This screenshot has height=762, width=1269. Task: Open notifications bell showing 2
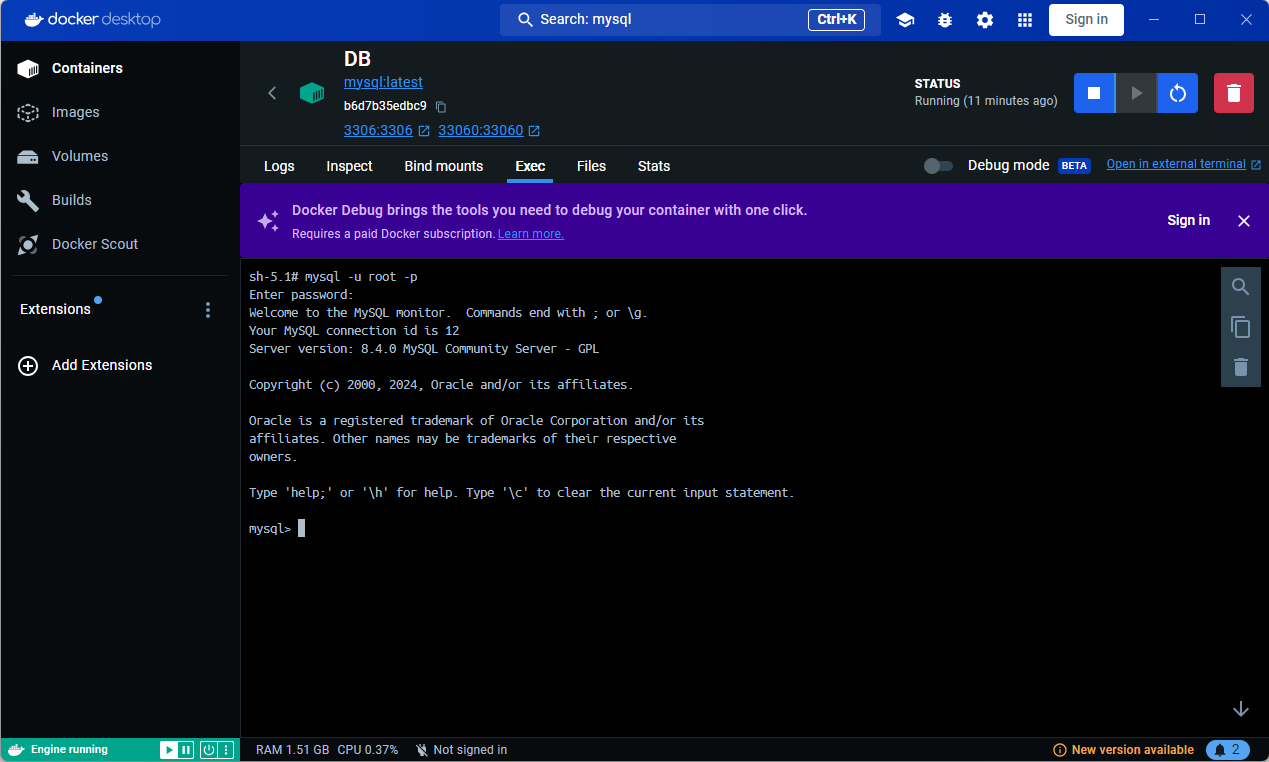coord(1228,750)
